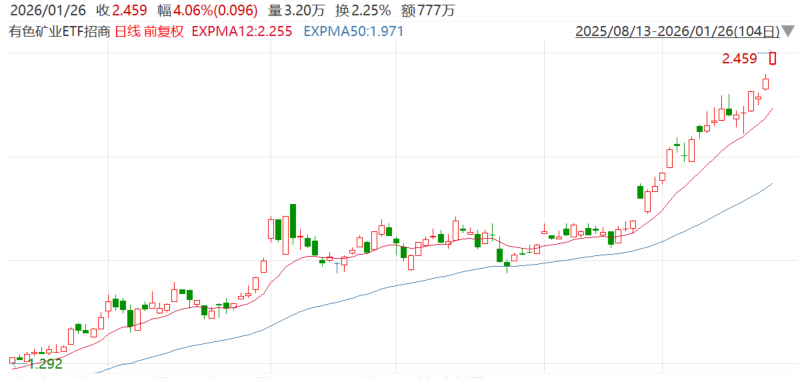Click the latest red candlestick at 2.459
Image resolution: width=798 pixels, height=378 pixels.
tap(773, 59)
